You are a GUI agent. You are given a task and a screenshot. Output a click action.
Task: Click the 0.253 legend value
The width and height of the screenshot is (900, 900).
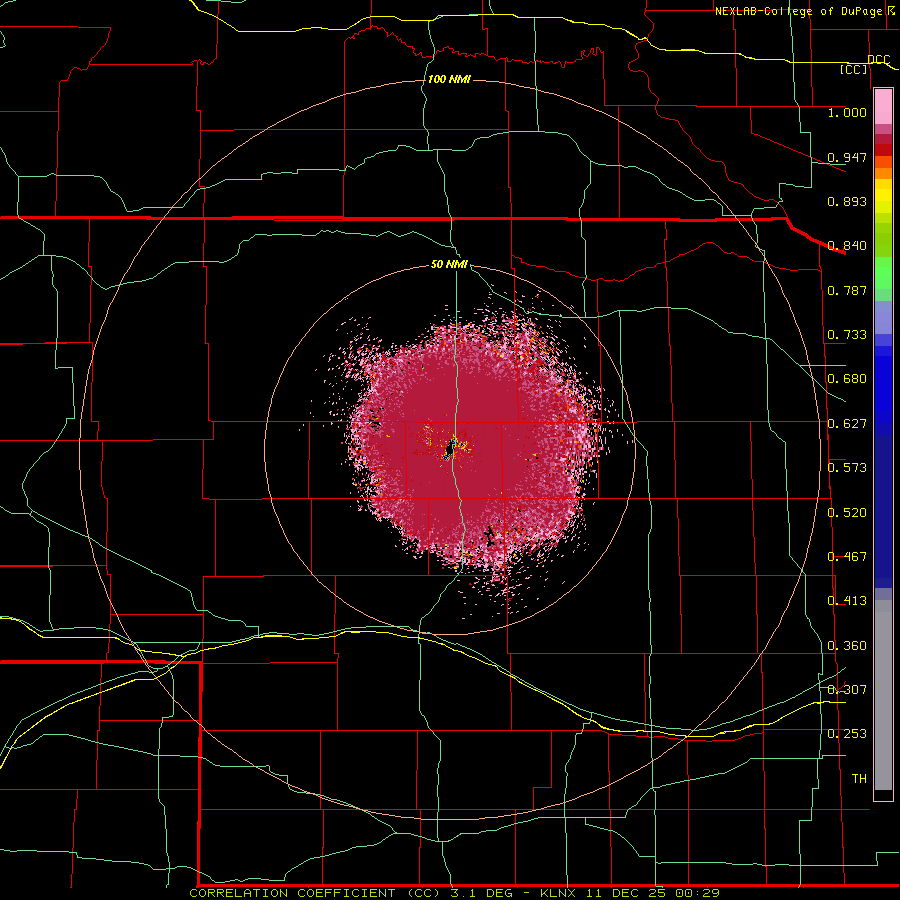click(847, 734)
